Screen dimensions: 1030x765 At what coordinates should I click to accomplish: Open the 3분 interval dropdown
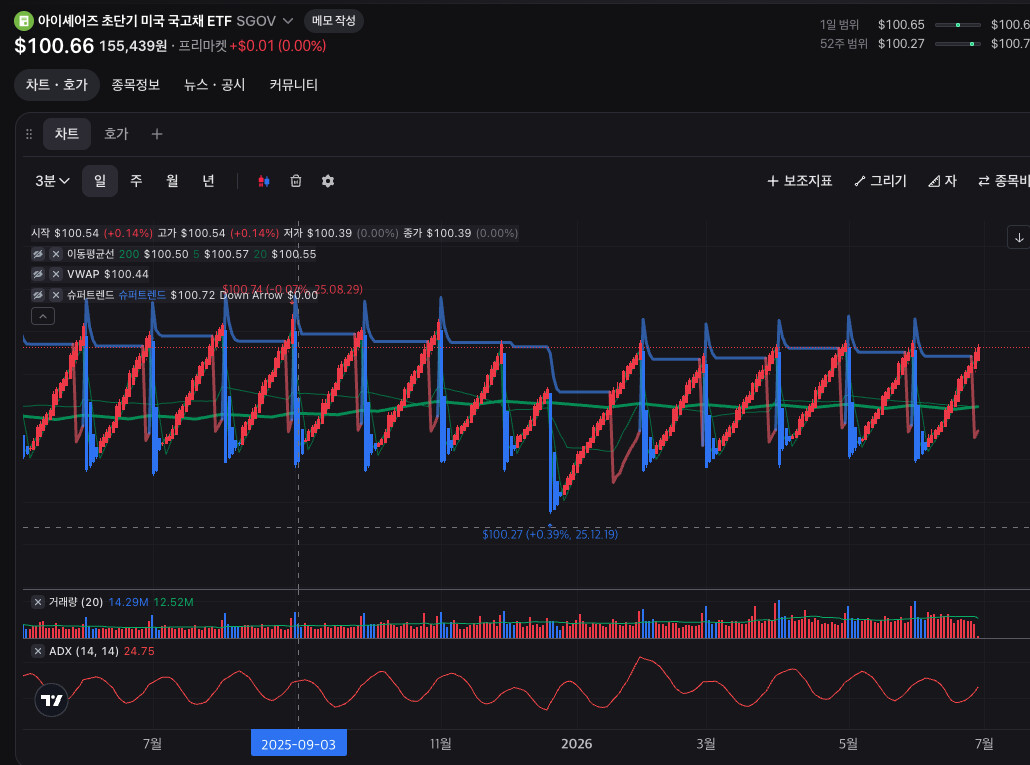click(53, 181)
